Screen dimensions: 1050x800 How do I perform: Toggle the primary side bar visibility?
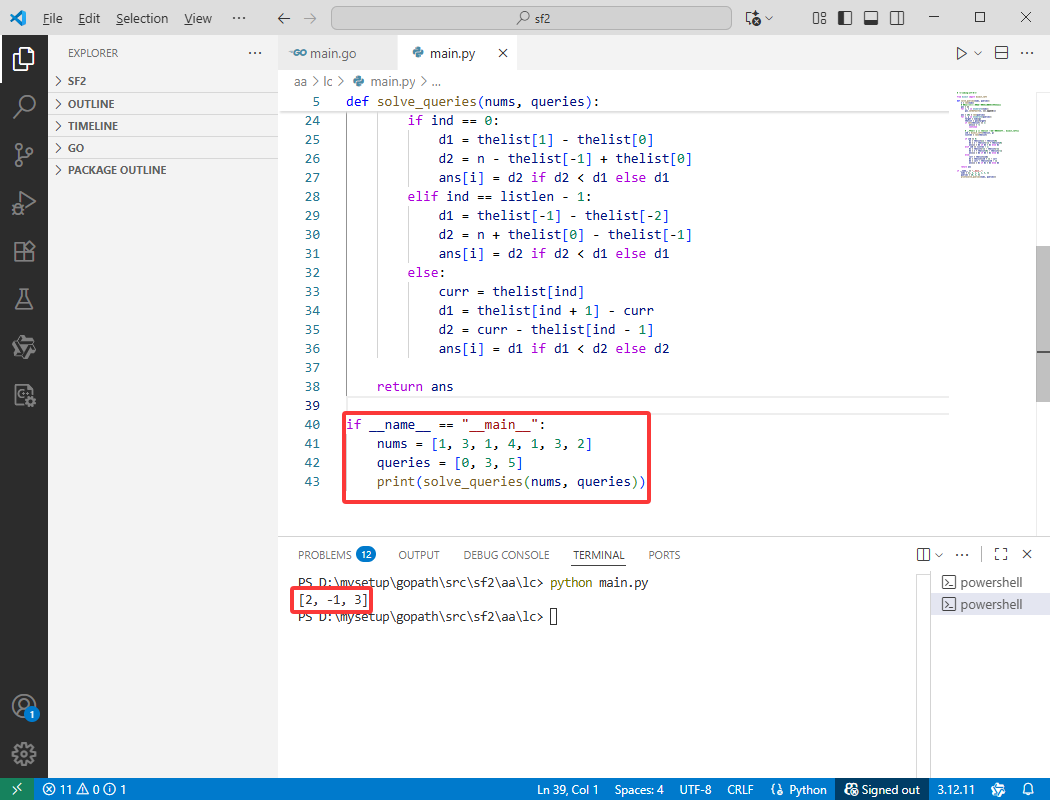(x=845, y=18)
